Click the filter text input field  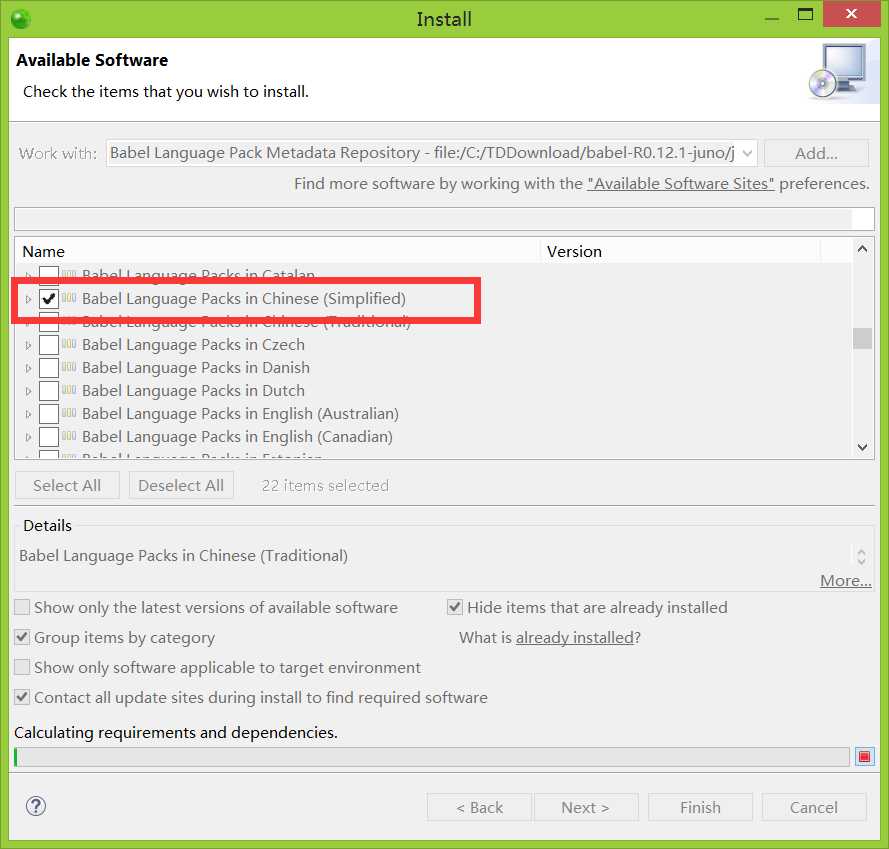444,219
